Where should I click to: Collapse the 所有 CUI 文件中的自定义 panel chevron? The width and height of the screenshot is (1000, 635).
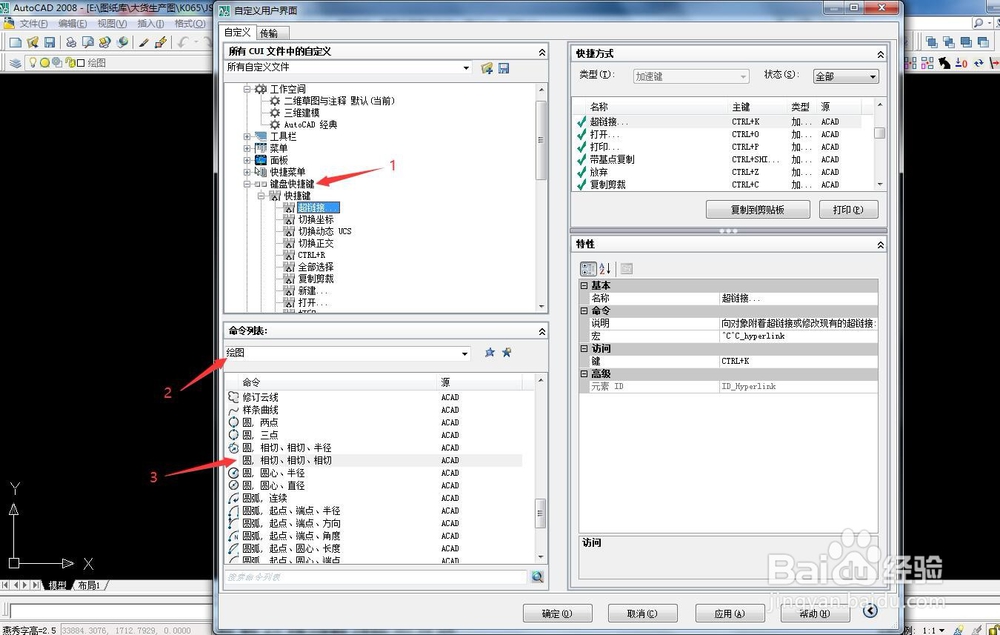click(x=541, y=52)
